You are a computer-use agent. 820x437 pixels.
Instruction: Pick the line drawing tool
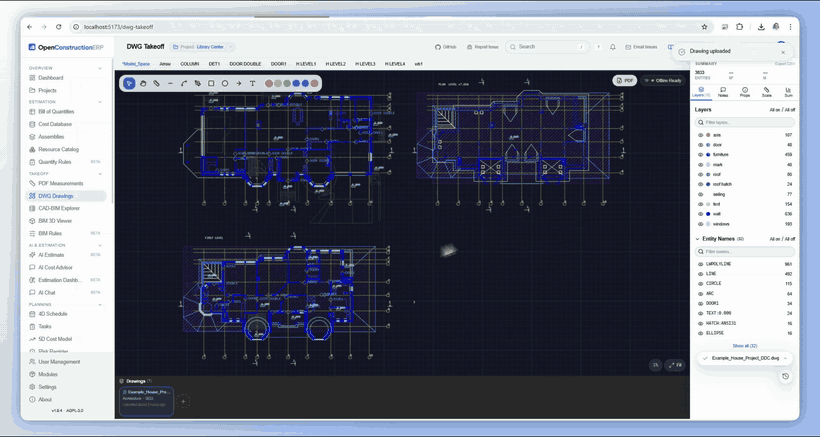(x=170, y=83)
